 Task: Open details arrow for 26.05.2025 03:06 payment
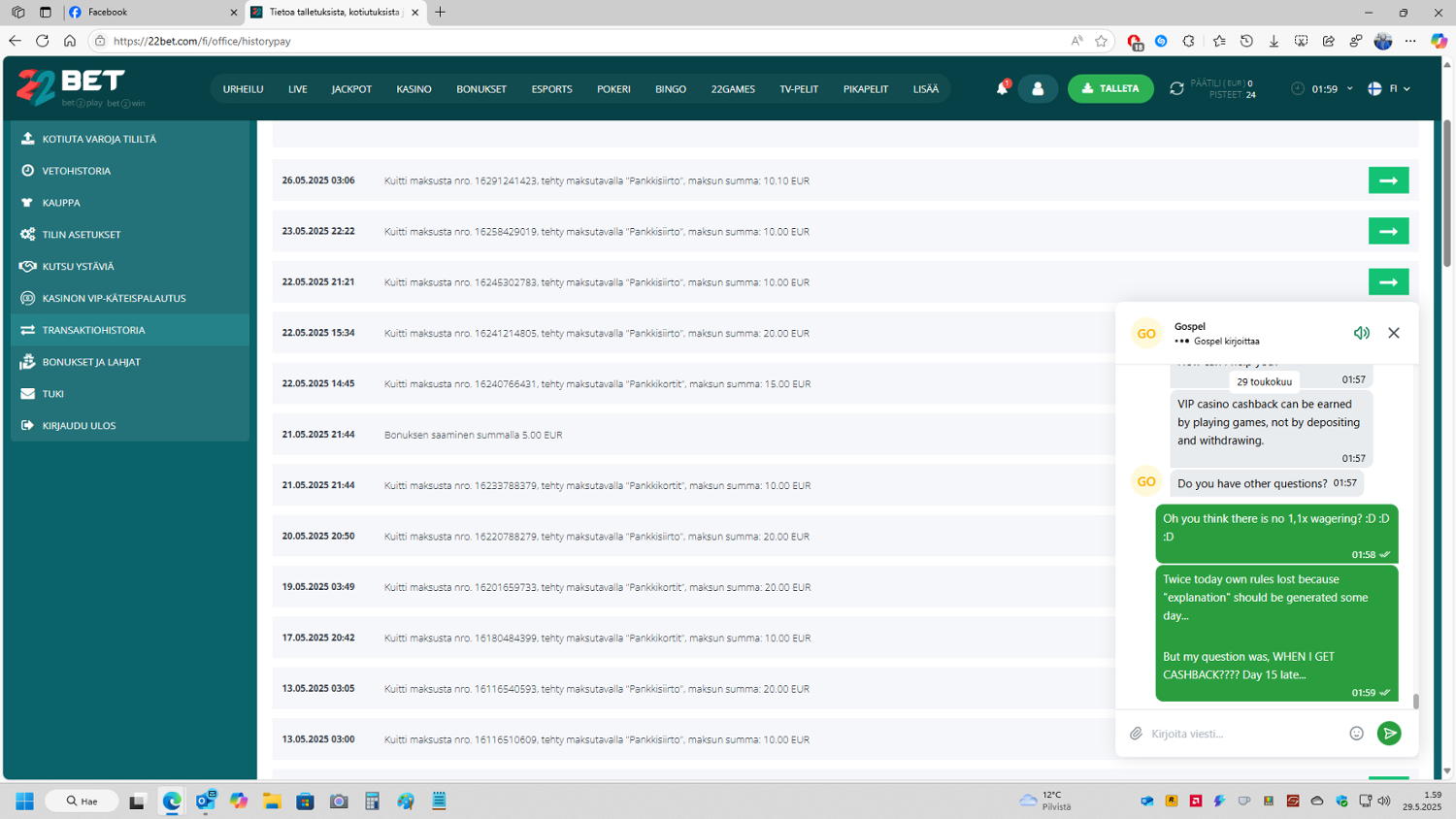[x=1388, y=180]
